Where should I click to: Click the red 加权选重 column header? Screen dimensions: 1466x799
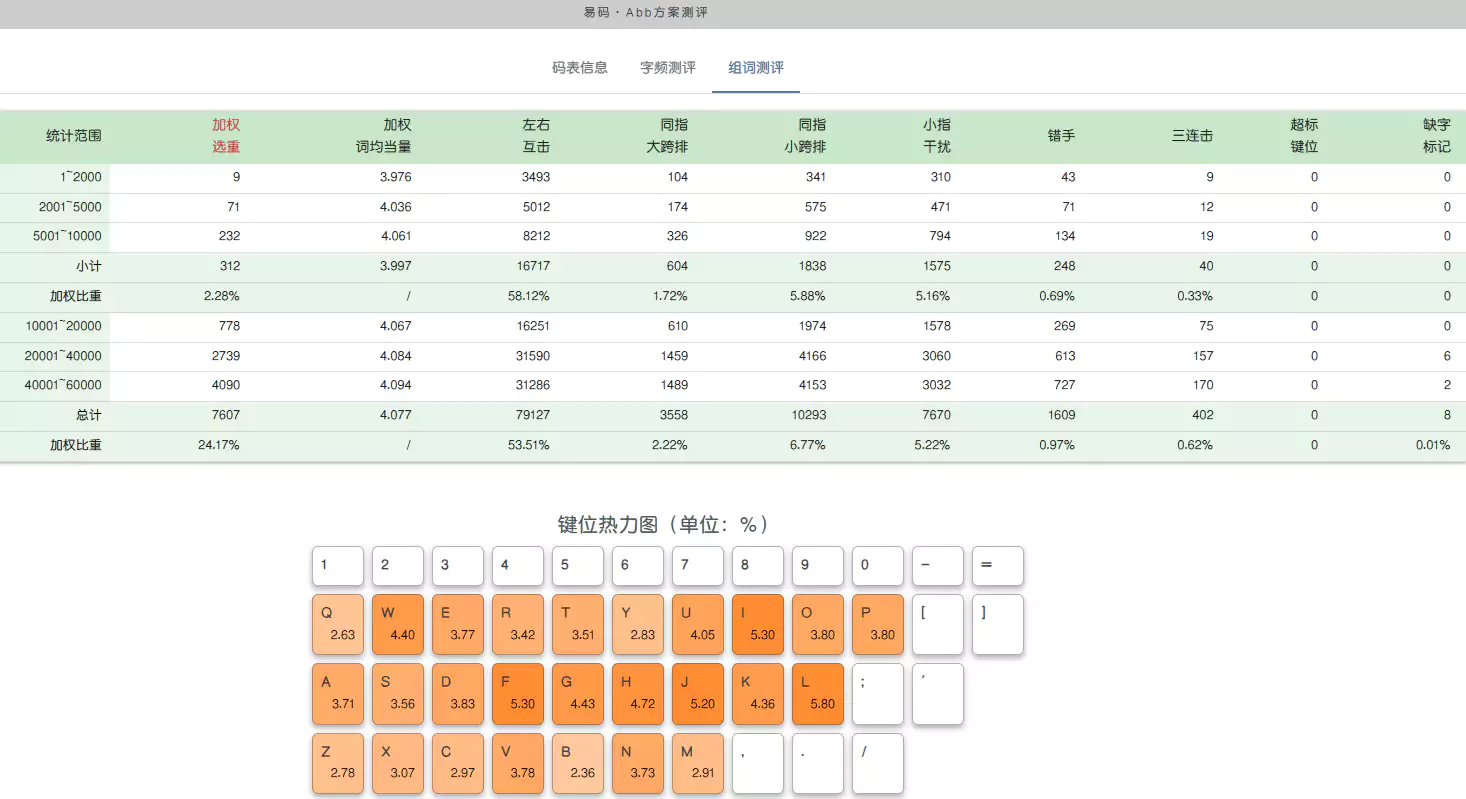[226, 136]
